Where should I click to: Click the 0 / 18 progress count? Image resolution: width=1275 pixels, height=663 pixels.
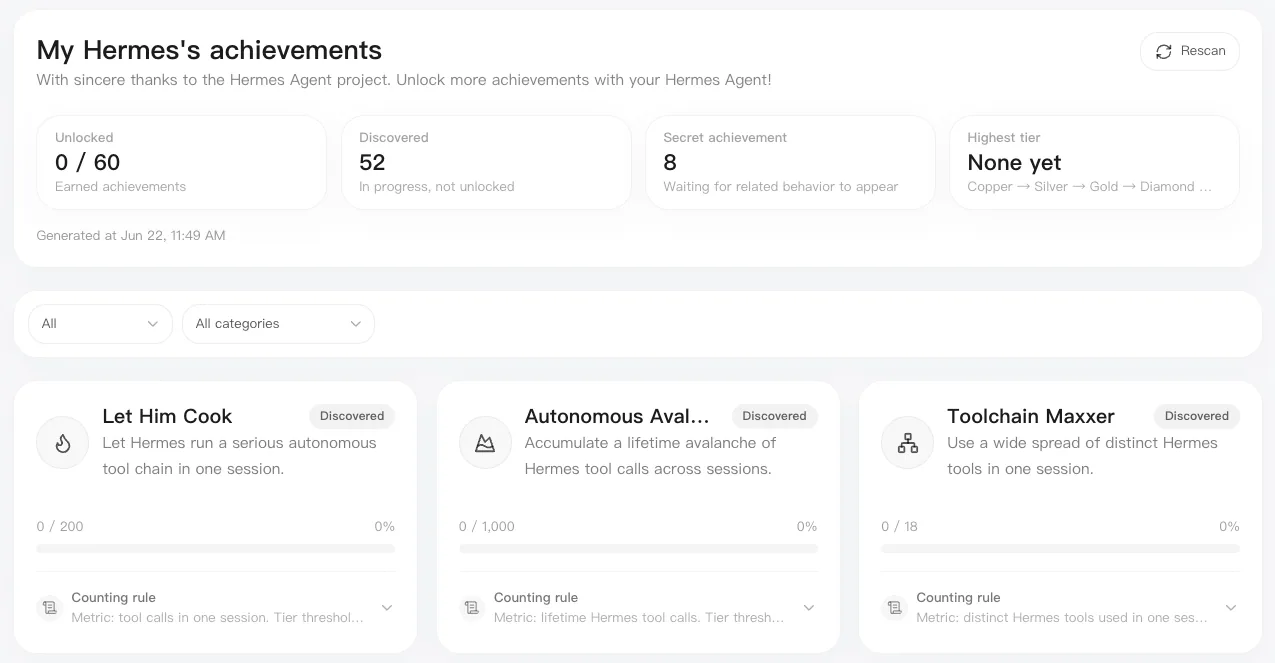coord(899,526)
